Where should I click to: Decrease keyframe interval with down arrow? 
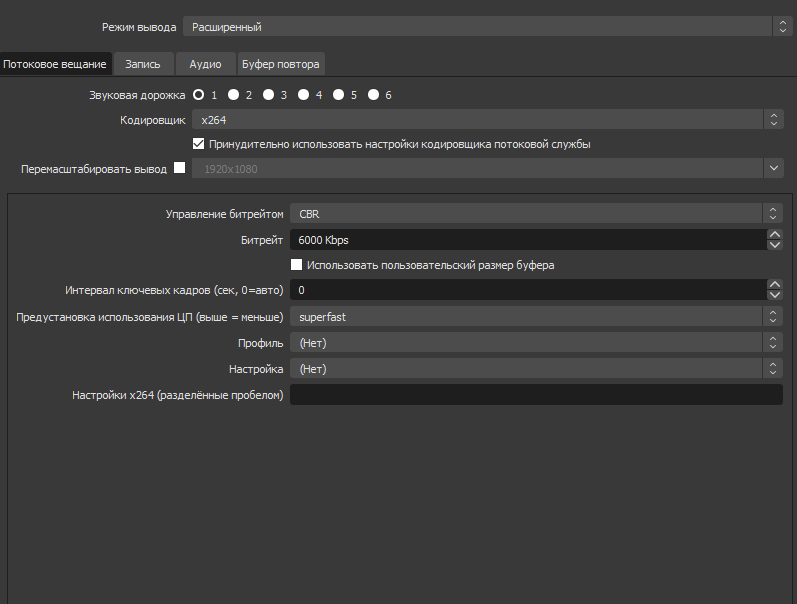coord(774,295)
